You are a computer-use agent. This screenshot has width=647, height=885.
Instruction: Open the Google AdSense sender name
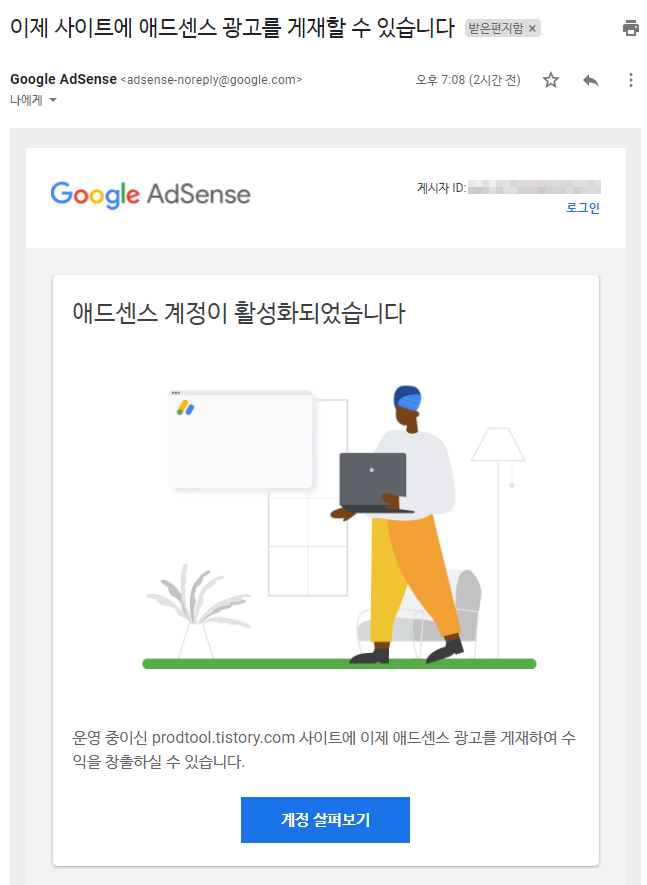click(63, 80)
